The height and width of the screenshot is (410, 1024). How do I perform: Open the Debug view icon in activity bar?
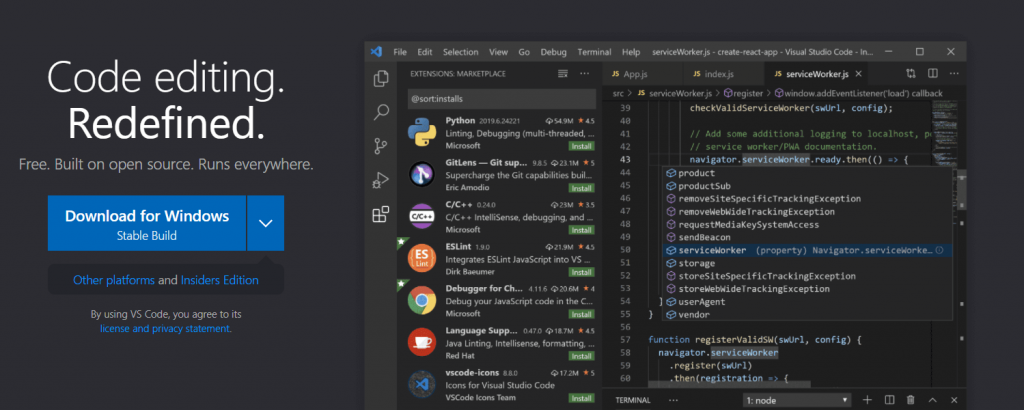point(381,180)
